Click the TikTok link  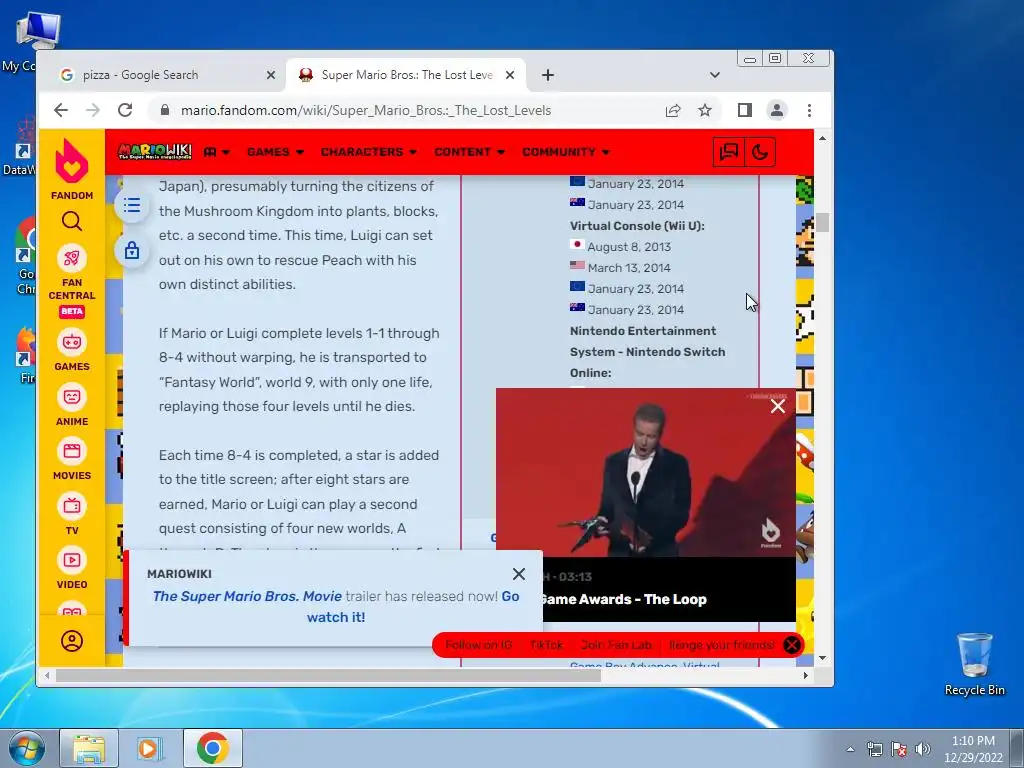pos(547,645)
